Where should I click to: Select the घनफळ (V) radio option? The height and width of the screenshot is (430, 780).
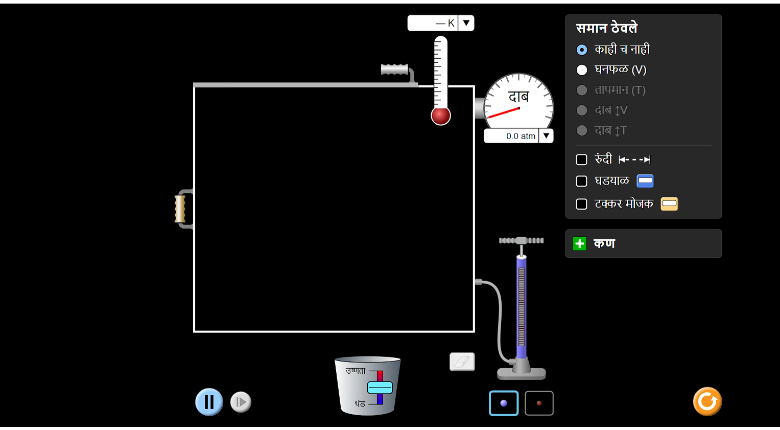point(582,70)
